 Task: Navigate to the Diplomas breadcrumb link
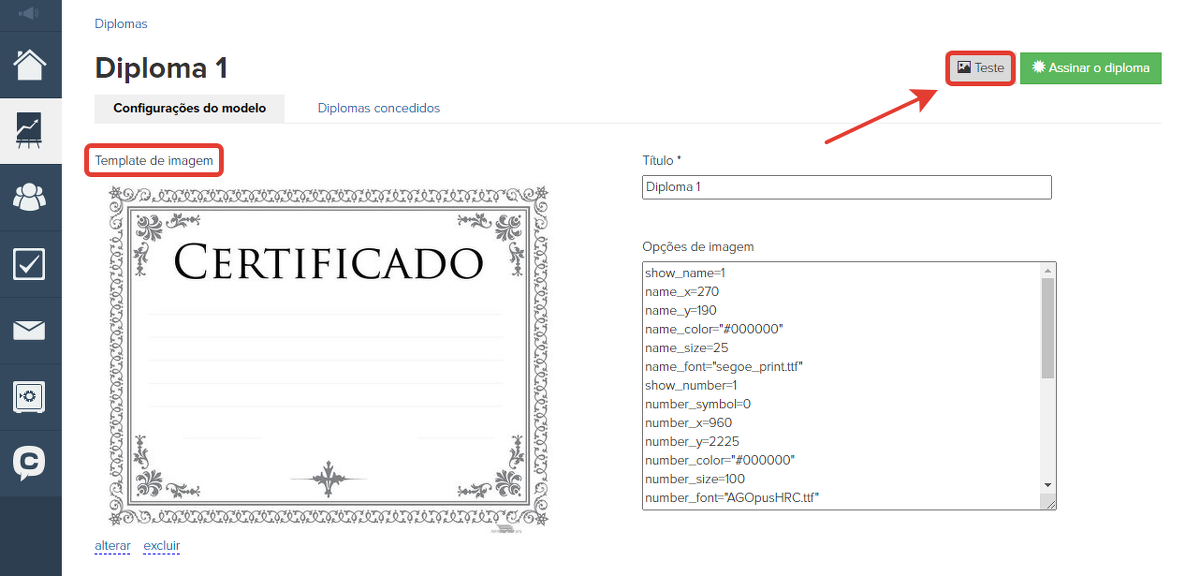coord(120,23)
